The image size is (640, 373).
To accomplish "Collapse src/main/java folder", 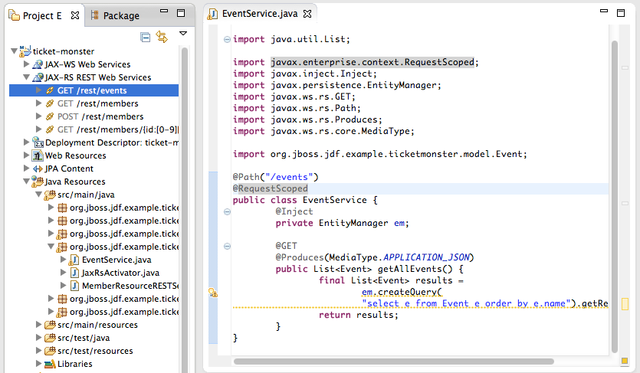I will 38,194.
